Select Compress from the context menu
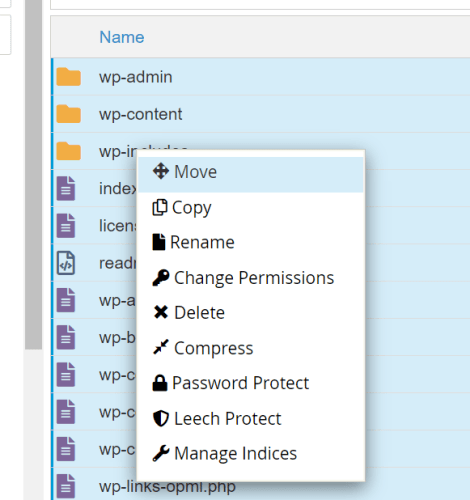 (x=250, y=348)
